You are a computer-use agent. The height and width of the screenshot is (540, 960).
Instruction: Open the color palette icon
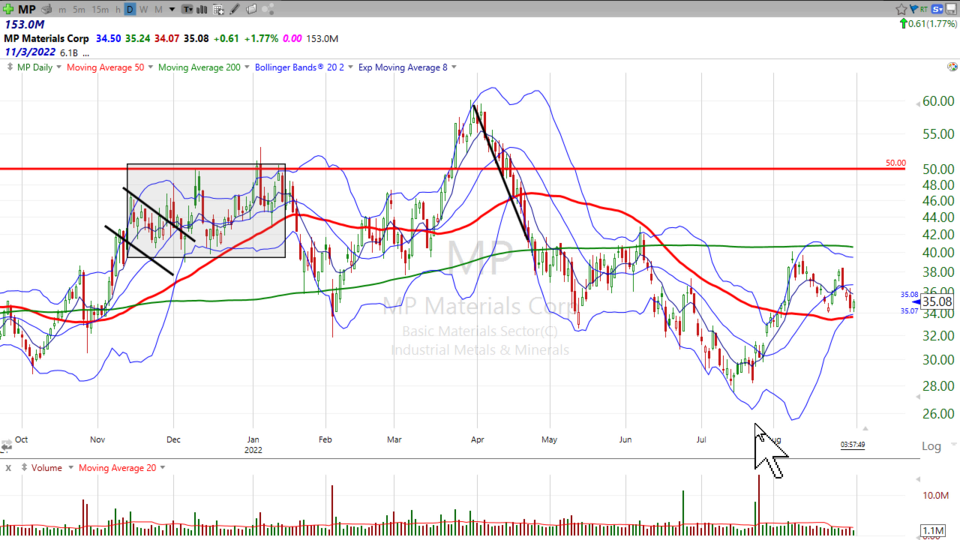(951, 67)
